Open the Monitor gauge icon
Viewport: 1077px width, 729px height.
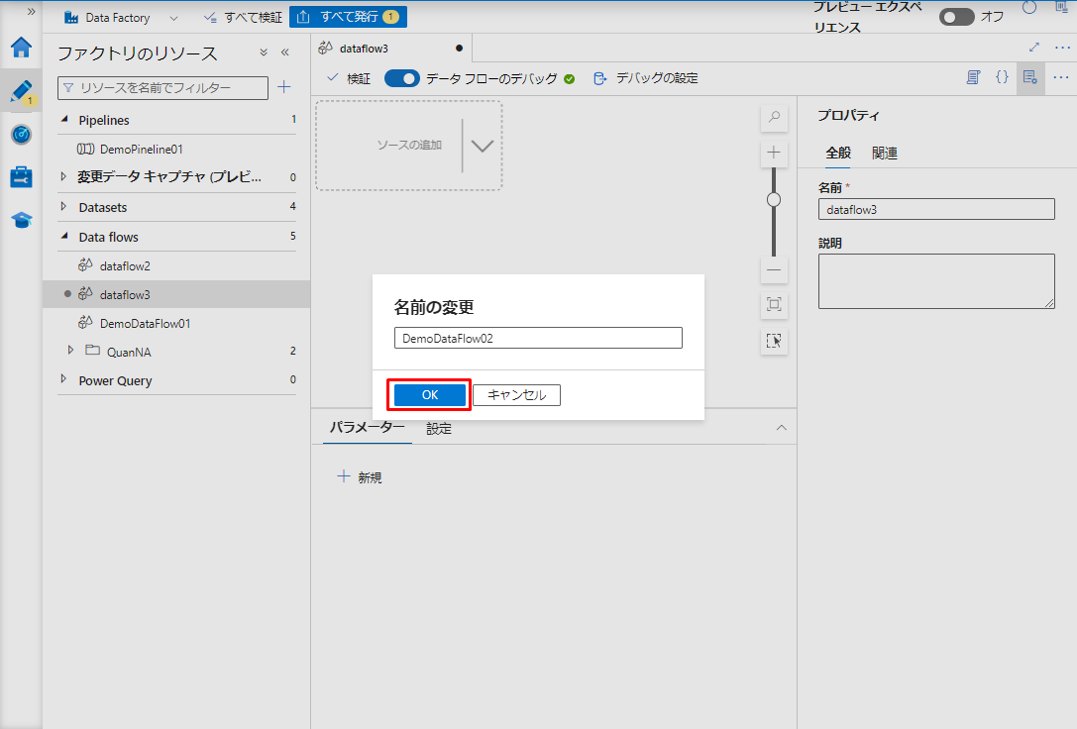coord(21,134)
